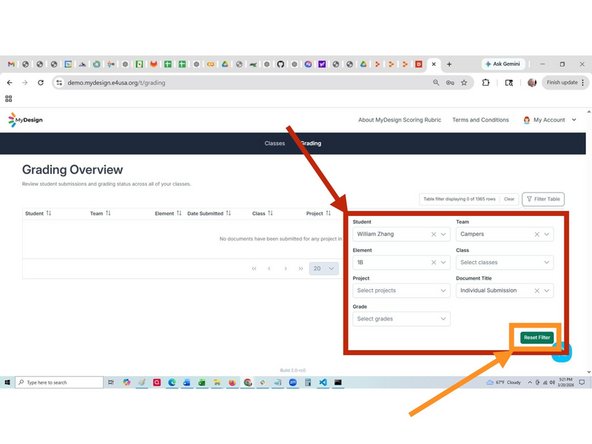Go to first page of table
Screen dimensions: 592x444
pos(254,268)
